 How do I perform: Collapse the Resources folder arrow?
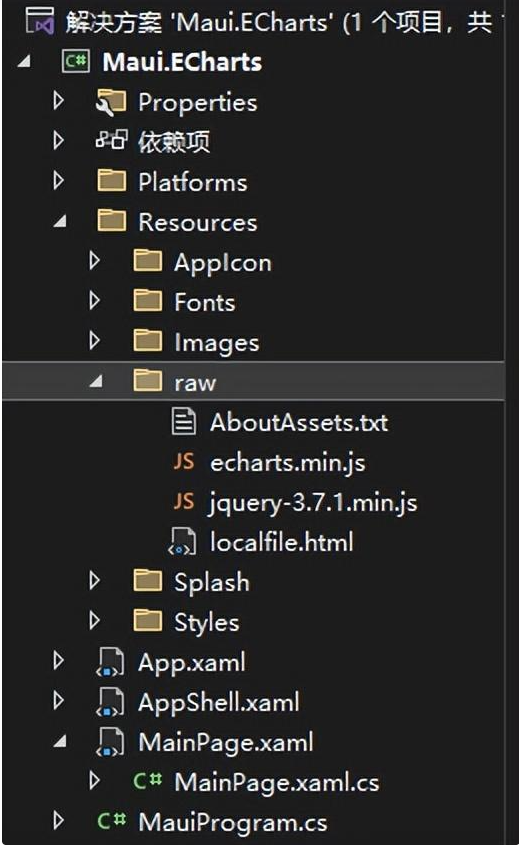(60, 221)
